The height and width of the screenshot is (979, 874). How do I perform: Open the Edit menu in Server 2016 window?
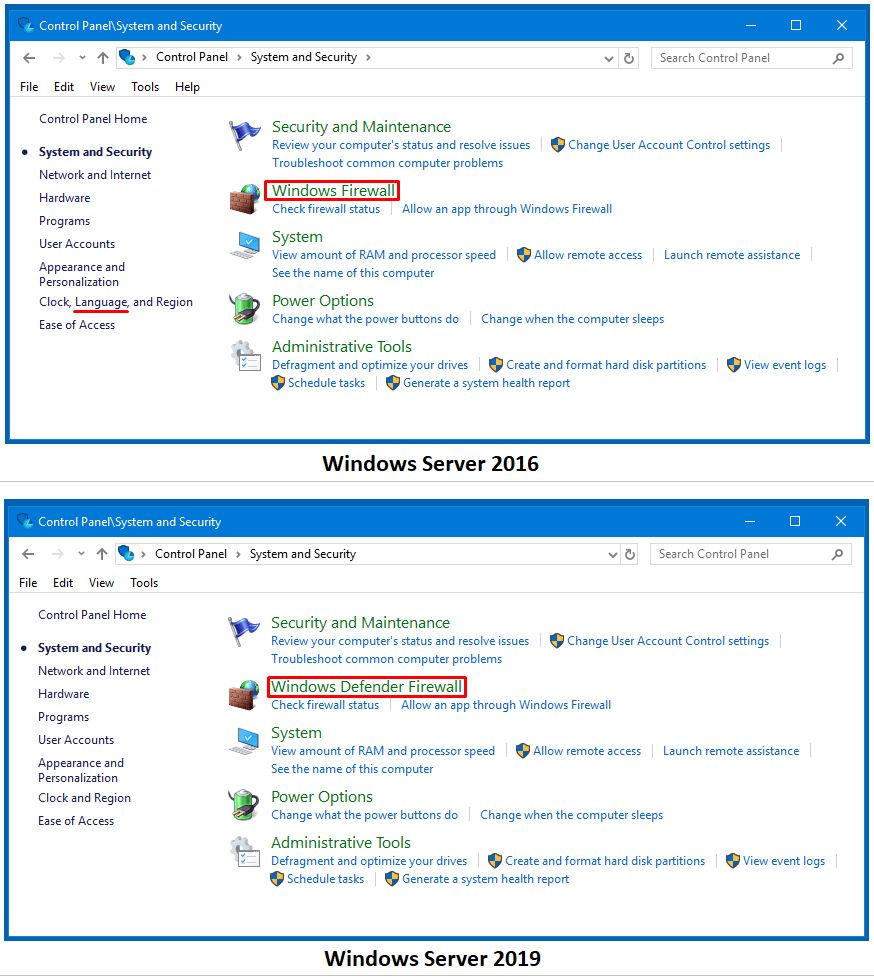click(x=64, y=87)
